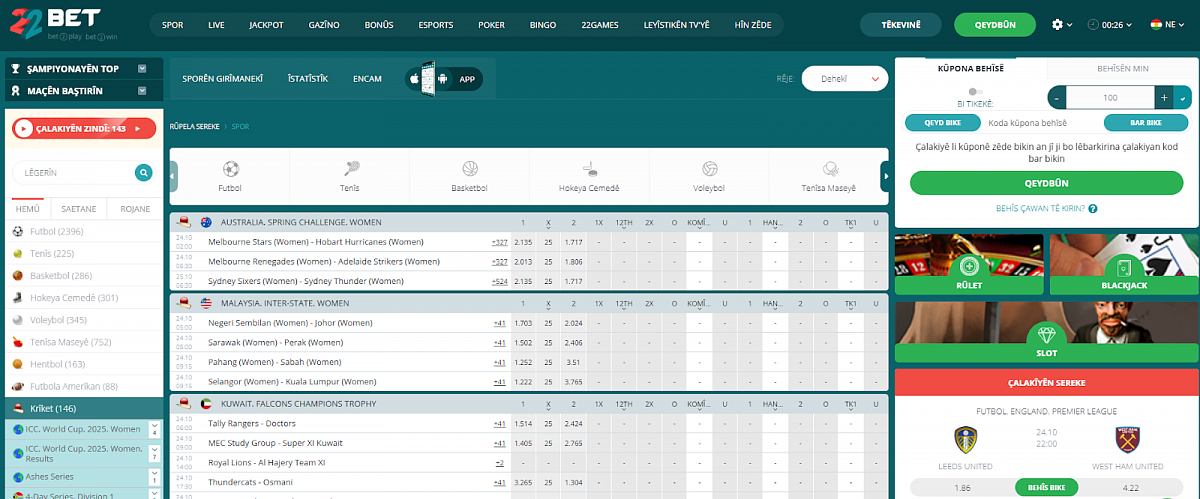Viewport: 1200px width, 499px height.
Task: Expand ICC World Cup 2025 Women league
Action: point(154,429)
